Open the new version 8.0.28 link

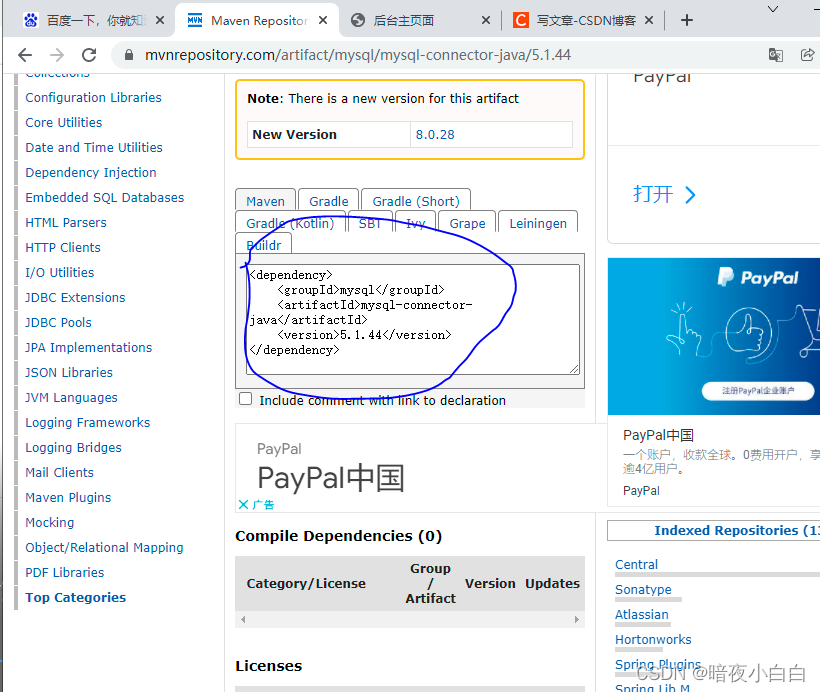click(x=435, y=134)
